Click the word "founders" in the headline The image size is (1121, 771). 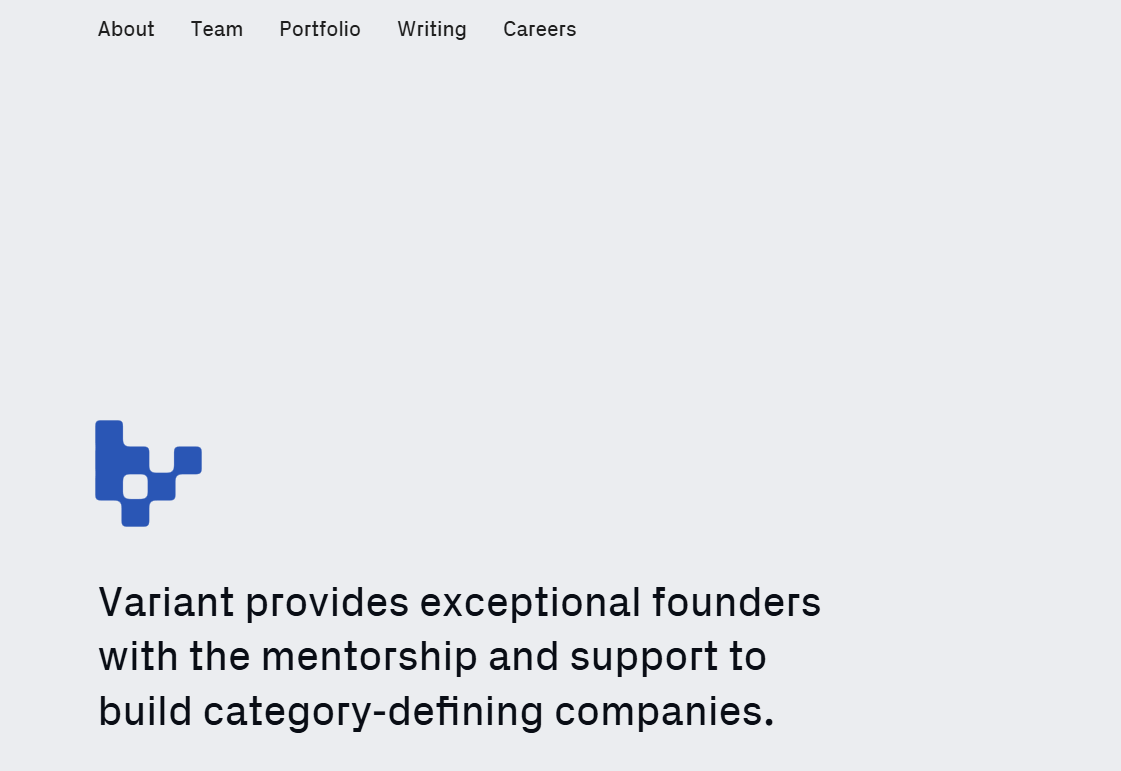(x=737, y=603)
